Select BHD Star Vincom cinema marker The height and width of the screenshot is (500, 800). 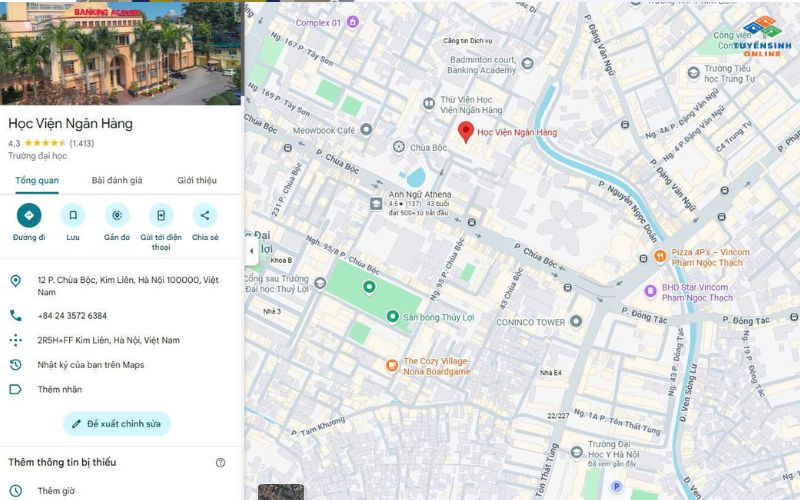point(651,291)
